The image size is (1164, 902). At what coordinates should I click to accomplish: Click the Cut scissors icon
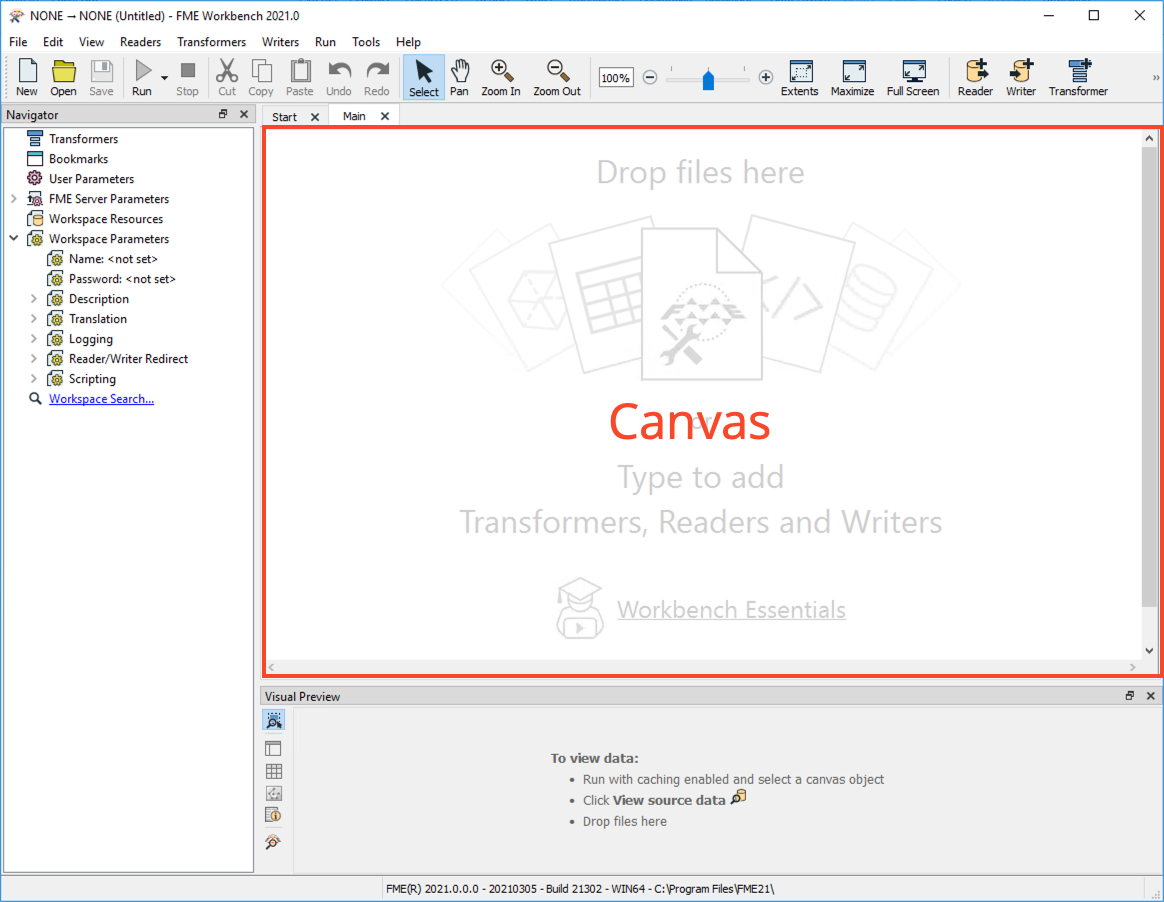(226, 77)
